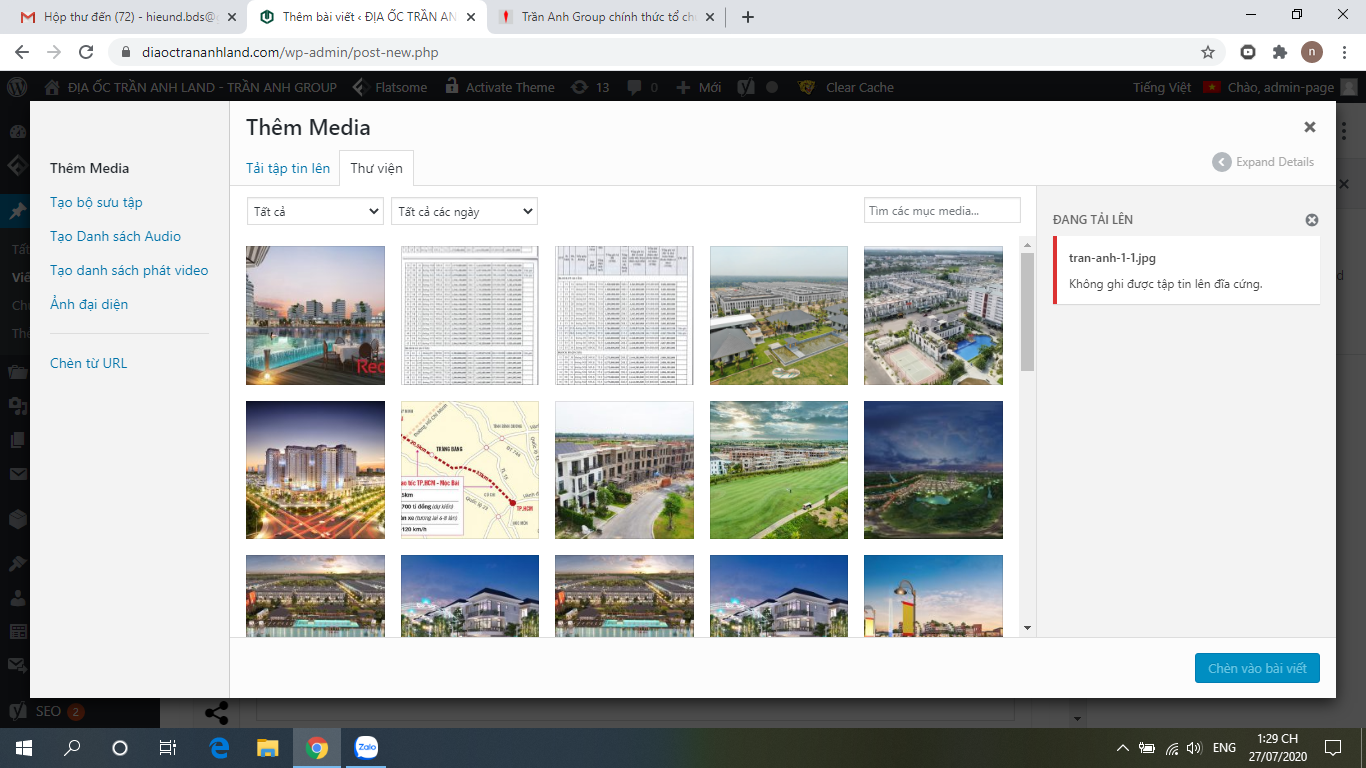Open Task View on the taskbar
Screen dimensions: 1366x768
click(168, 748)
